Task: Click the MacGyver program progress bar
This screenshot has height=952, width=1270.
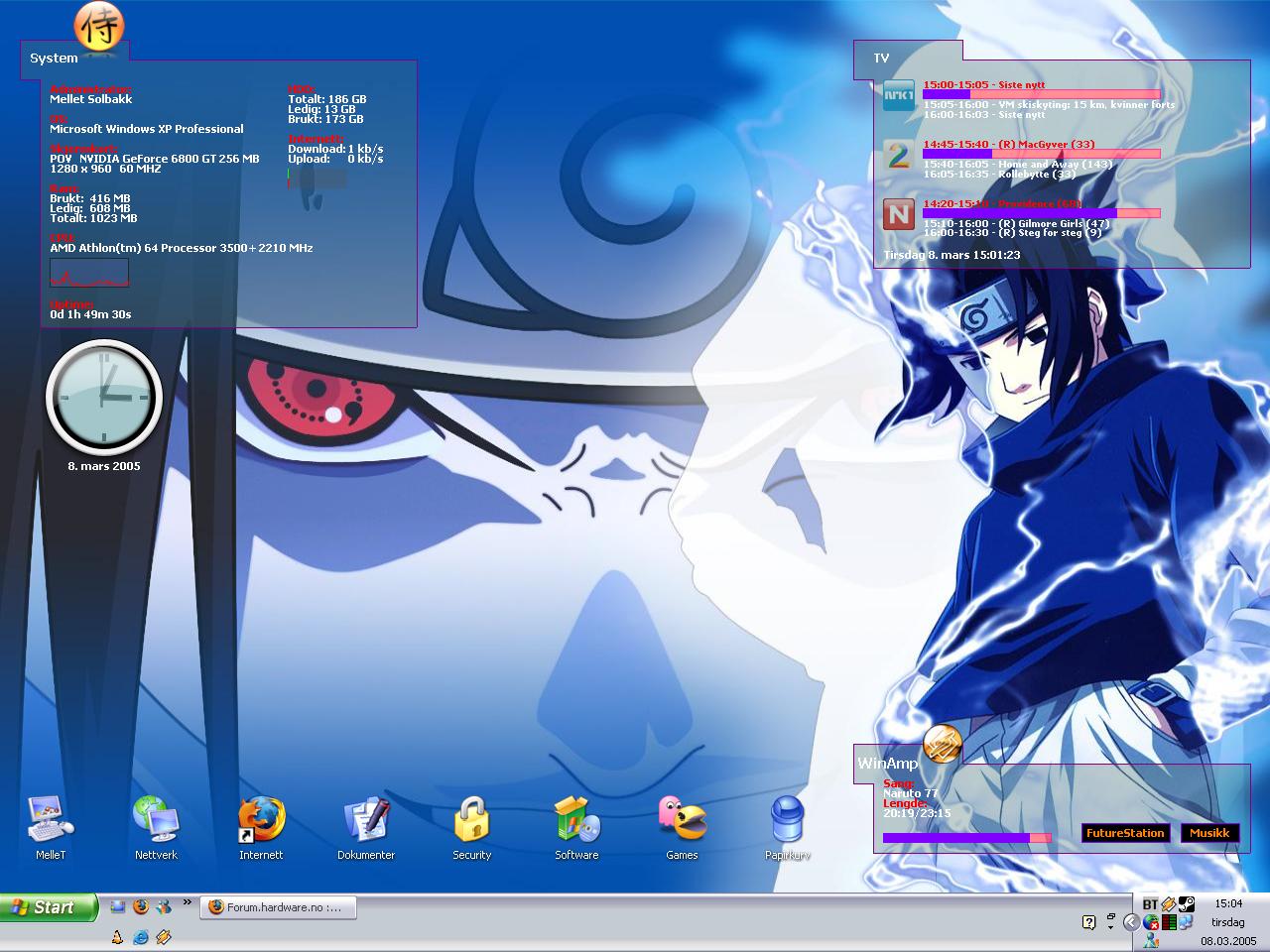Action: point(1042,154)
